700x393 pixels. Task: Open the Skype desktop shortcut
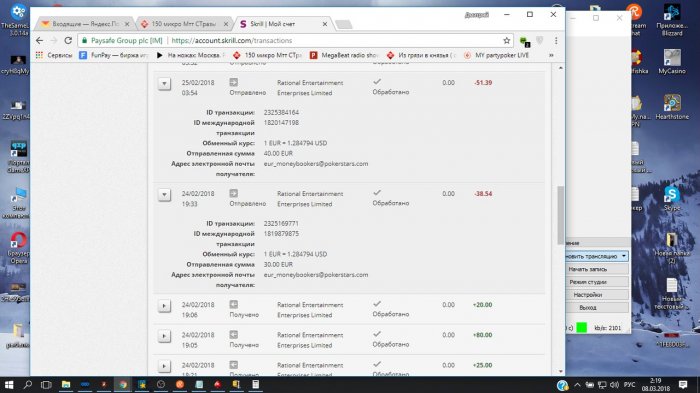click(672, 199)
